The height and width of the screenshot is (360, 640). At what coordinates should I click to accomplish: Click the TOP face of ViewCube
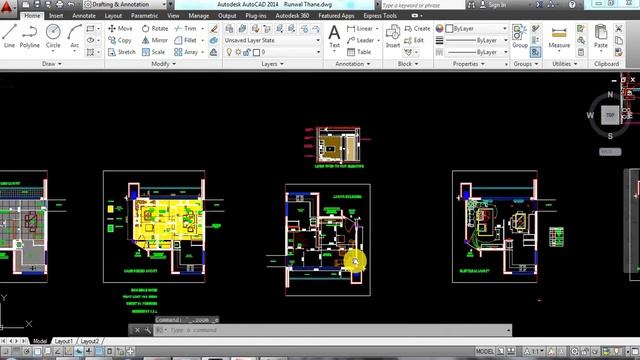coord(610,115)
